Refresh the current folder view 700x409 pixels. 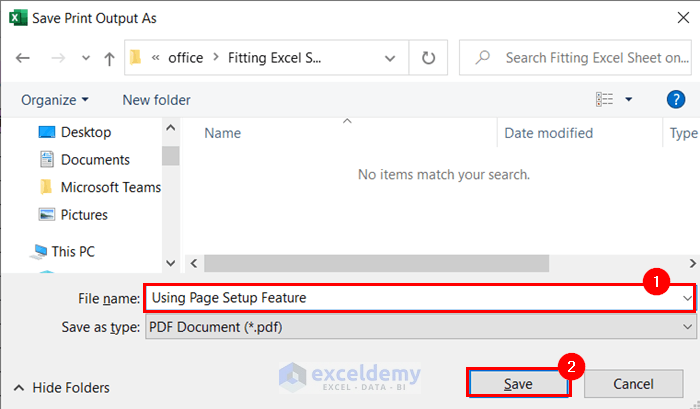(428, 58)
